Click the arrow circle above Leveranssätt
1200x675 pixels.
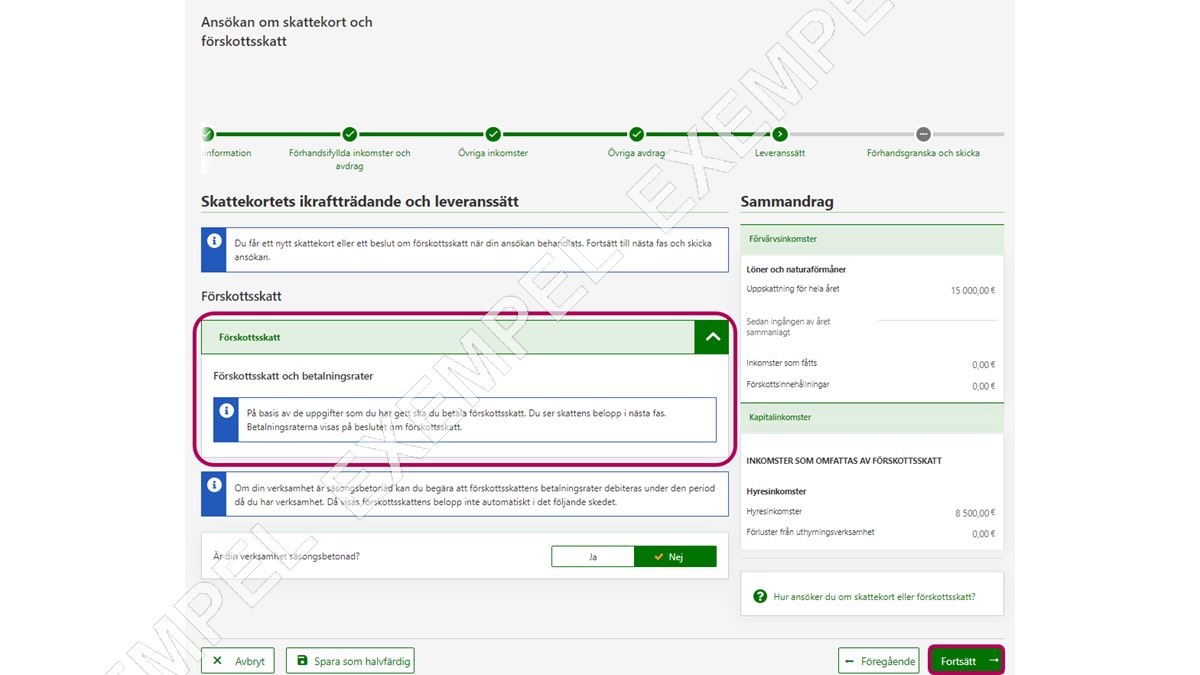780,134
